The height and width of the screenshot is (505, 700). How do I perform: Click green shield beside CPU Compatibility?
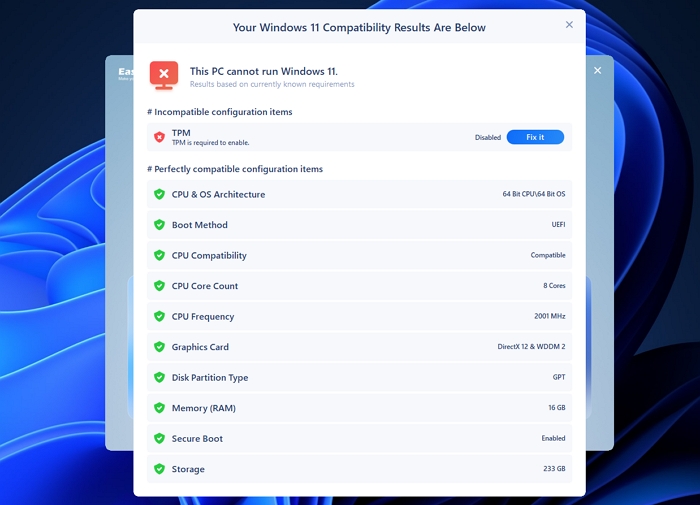pyautogui.click(x=159, y=255)
